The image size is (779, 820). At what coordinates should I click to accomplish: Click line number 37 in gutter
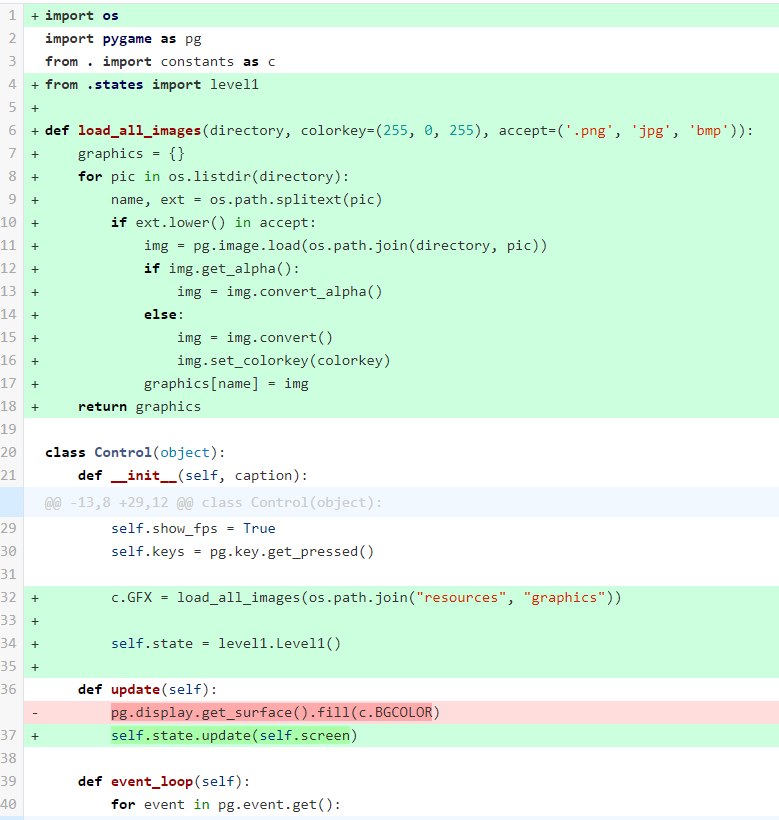[x=8, y=735]
